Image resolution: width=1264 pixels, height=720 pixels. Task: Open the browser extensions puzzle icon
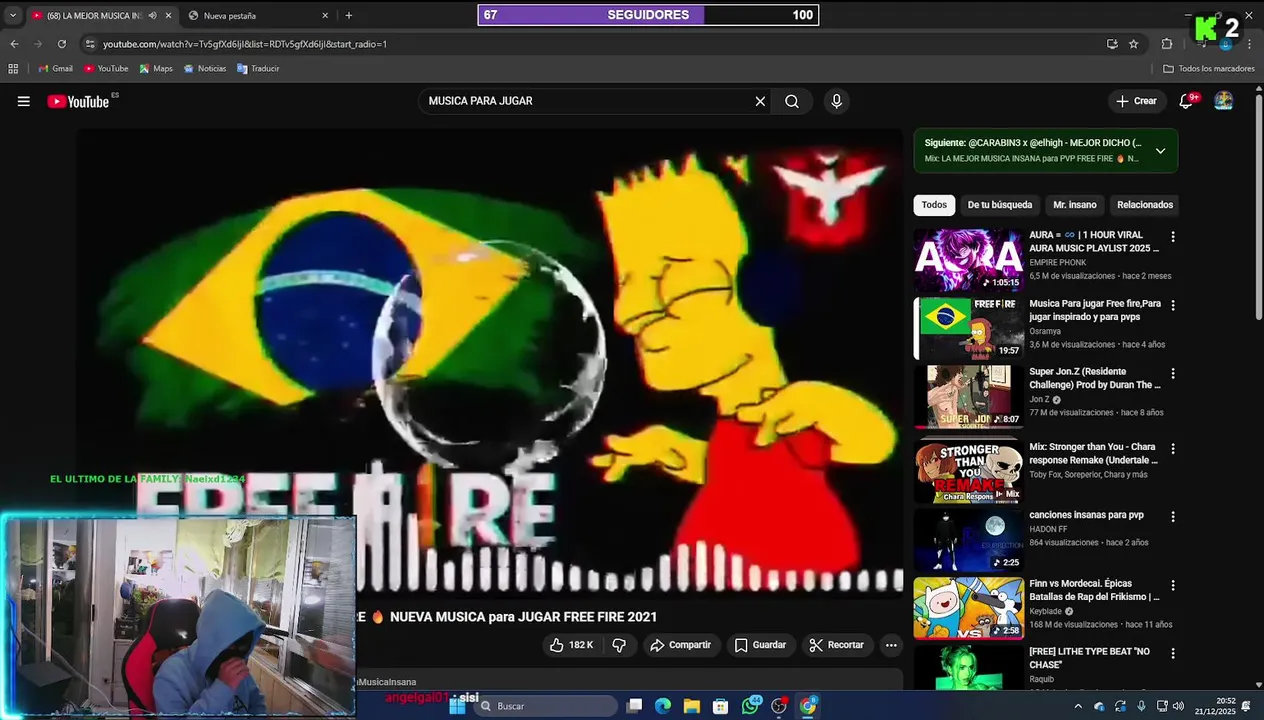1167,44
